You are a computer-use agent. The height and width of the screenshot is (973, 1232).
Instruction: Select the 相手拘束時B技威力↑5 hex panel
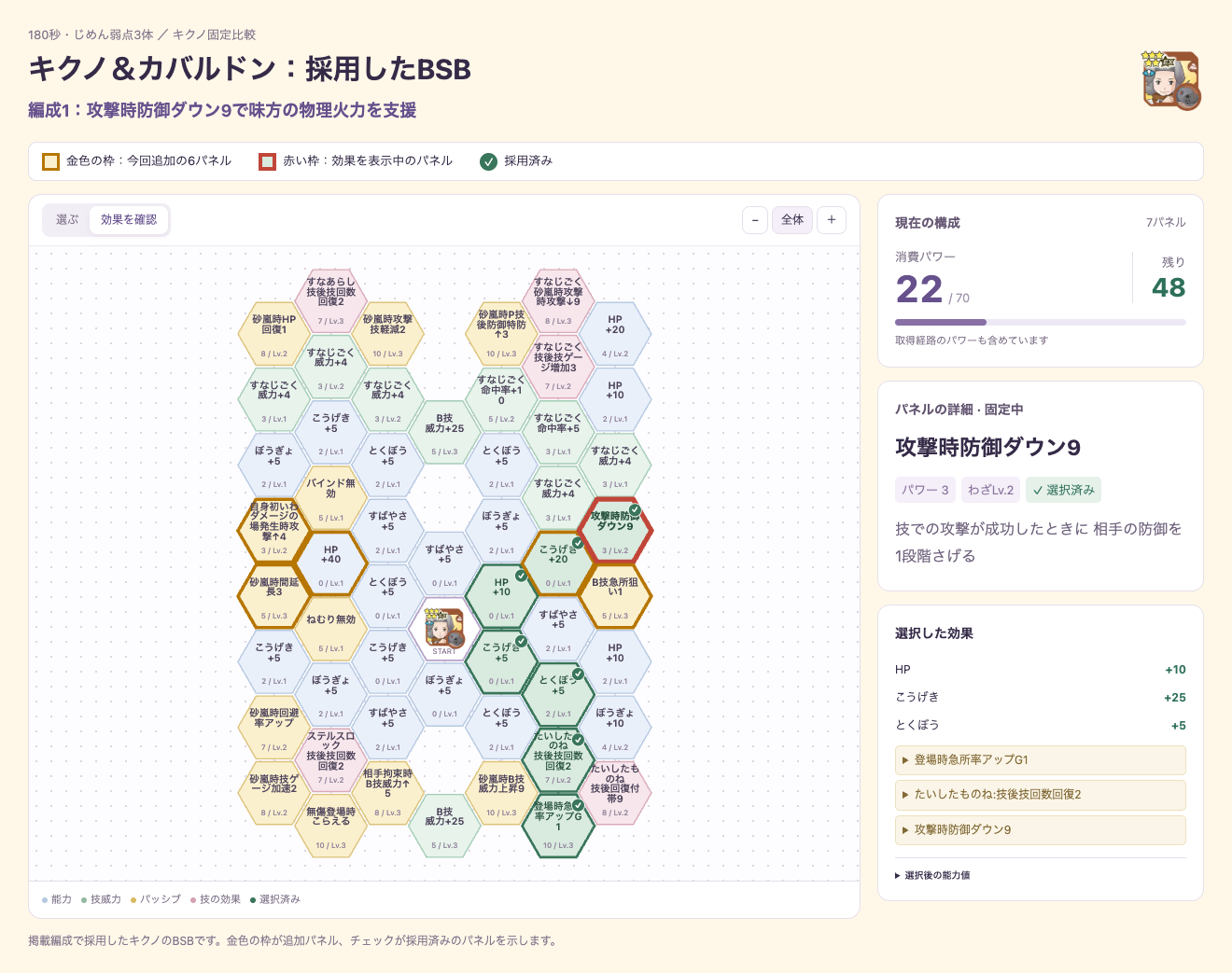pos(387,793)
